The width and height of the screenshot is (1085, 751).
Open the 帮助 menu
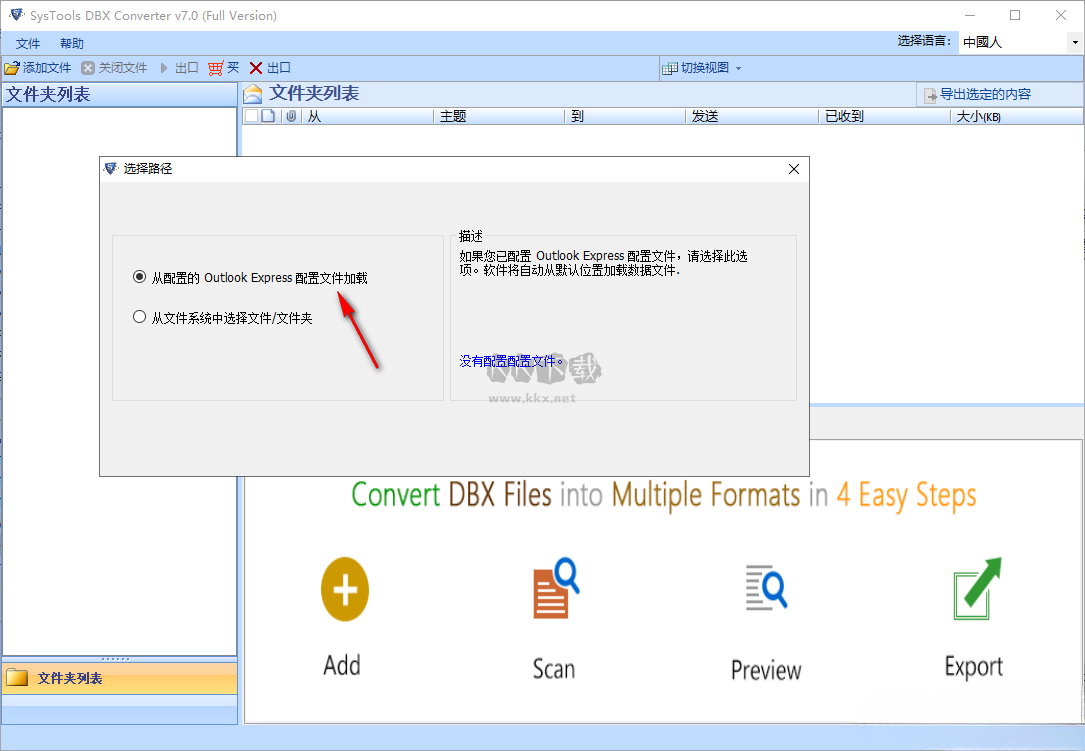coord(70,43)
